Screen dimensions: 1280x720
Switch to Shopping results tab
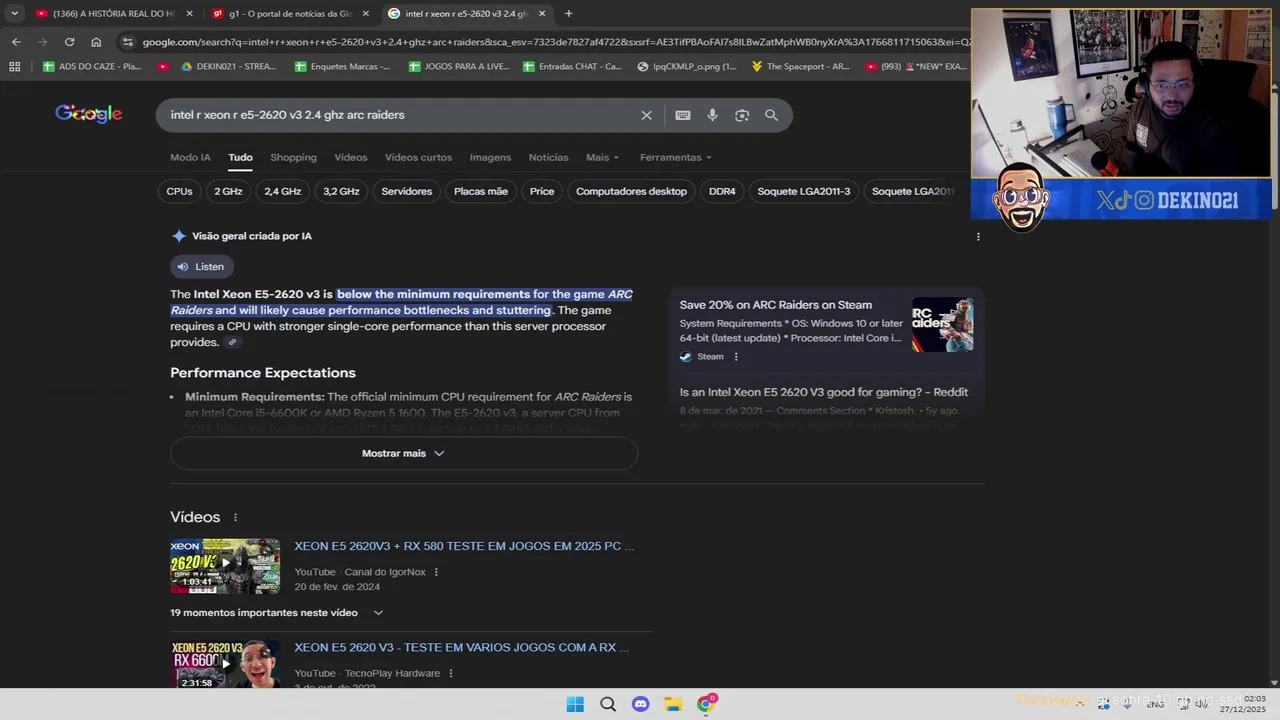coord(293,157)
